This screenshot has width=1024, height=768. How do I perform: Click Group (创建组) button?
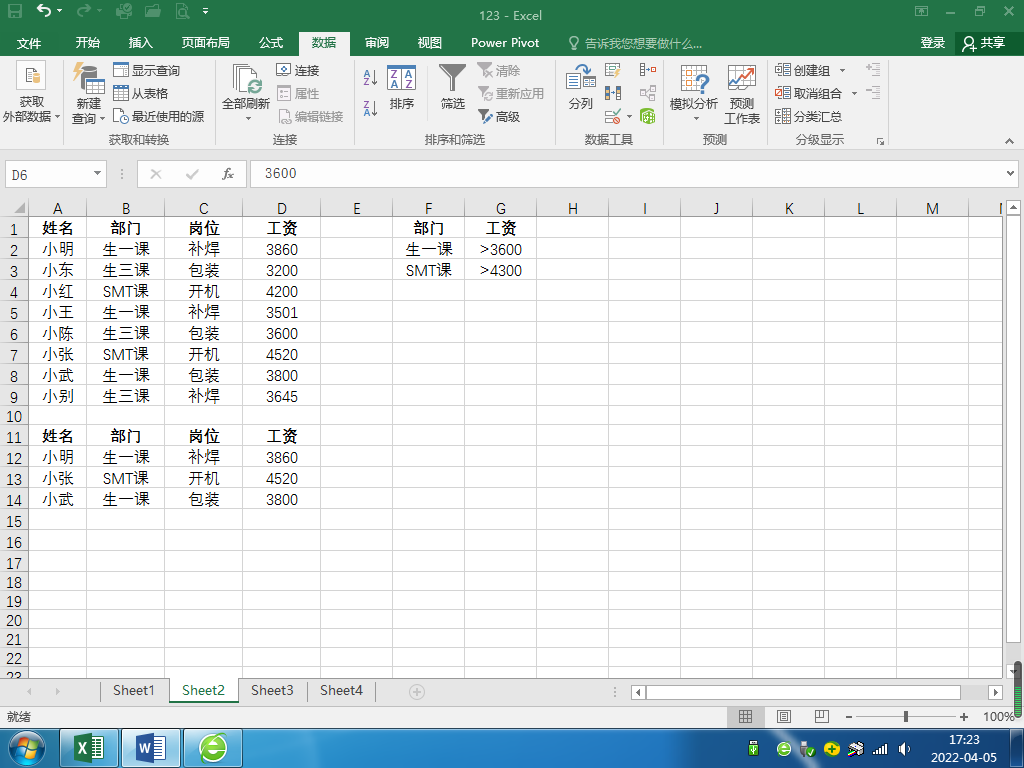click(803, 70)
